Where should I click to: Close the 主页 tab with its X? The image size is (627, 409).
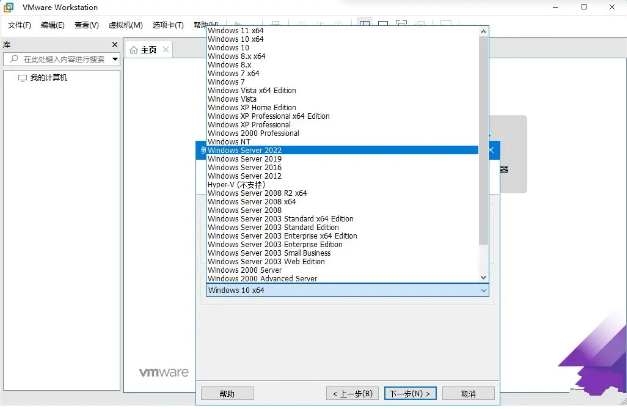point(166,50)
